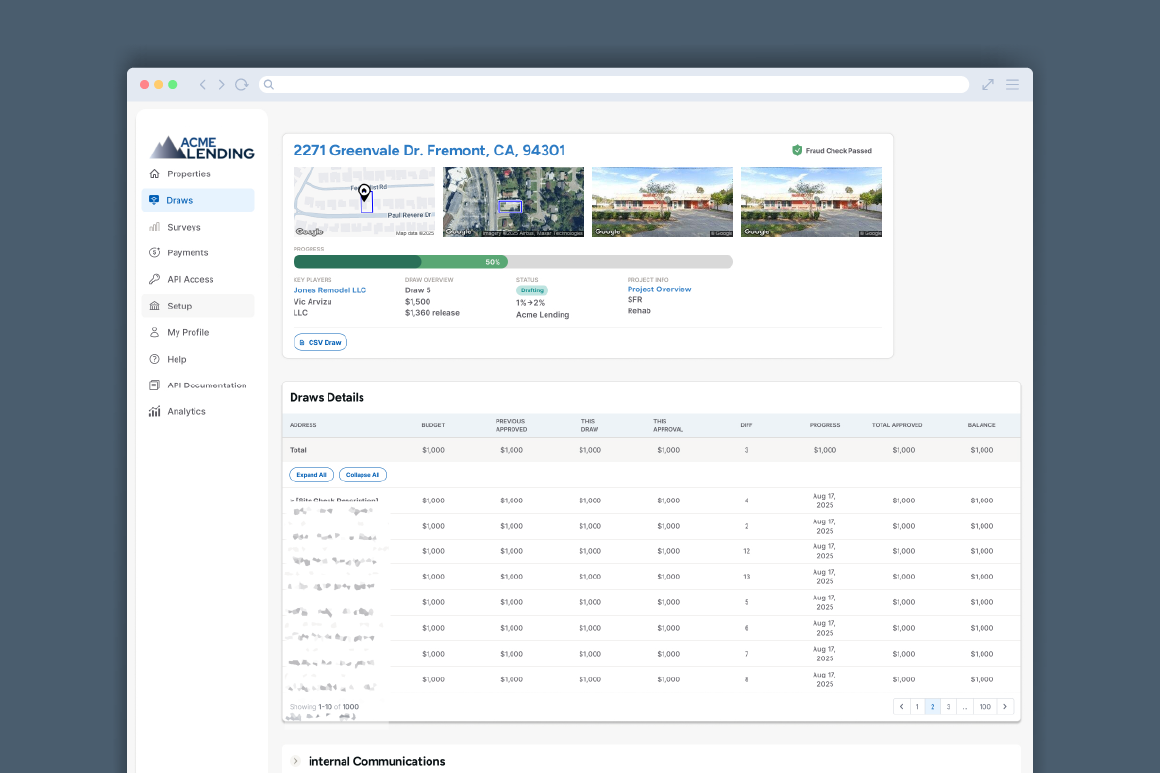The height and width of the screenshot is (773, 1160).
Task: Open Analytics in the sidebar
Action: click(x=186, y=411)
